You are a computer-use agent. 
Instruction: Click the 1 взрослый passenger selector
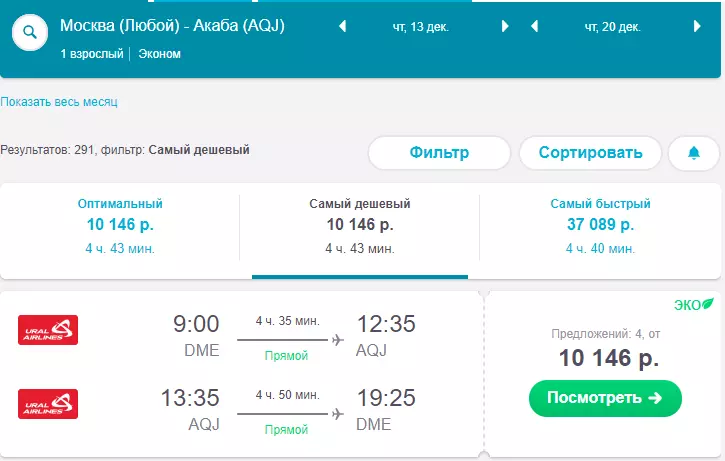(x=92, y=54)
